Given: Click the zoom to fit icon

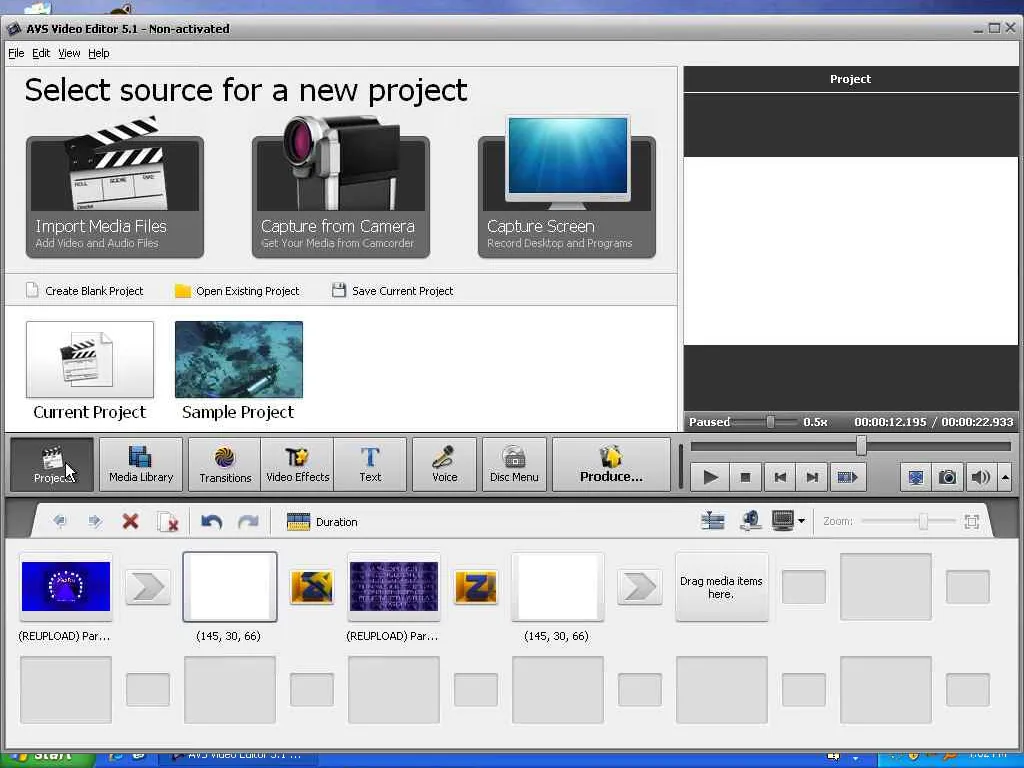Looking at the screenshot, I should click(972, 521).
